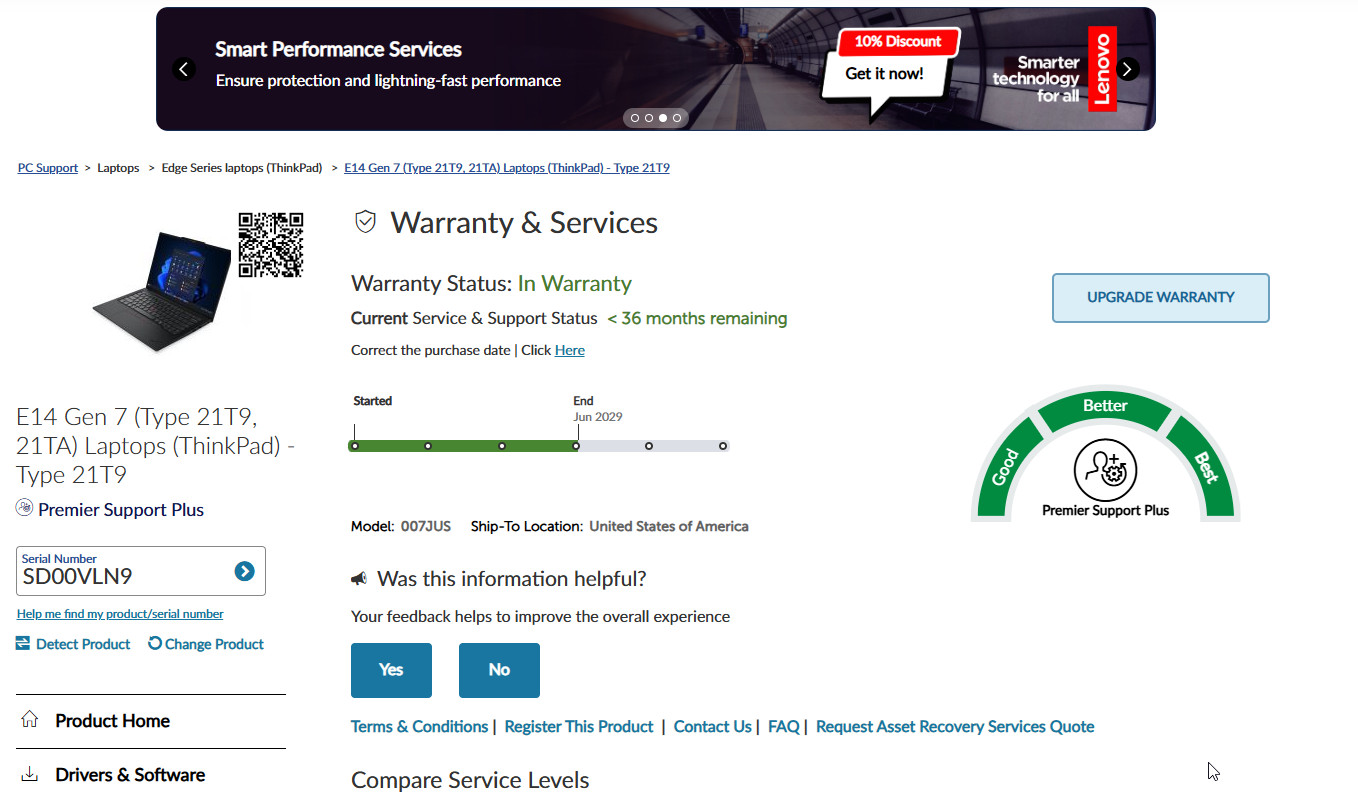Image resolution: width=1358 pixels, height=792 pixels.
Task: Go to previous banner slide arrow
Action: [182, 69]
